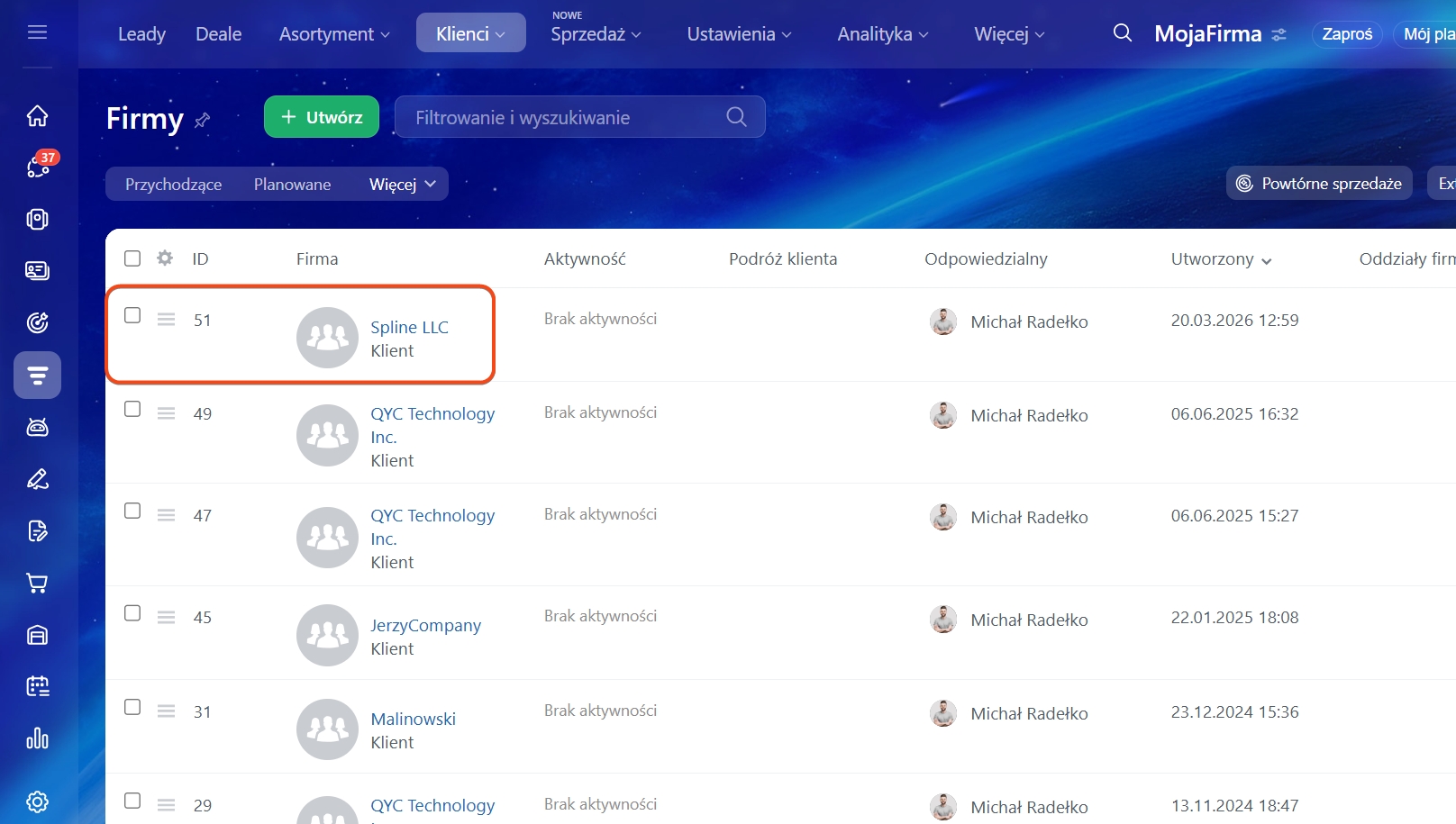
Task: Sort by the Utworzony column header
Action: tap(1221, 259)
